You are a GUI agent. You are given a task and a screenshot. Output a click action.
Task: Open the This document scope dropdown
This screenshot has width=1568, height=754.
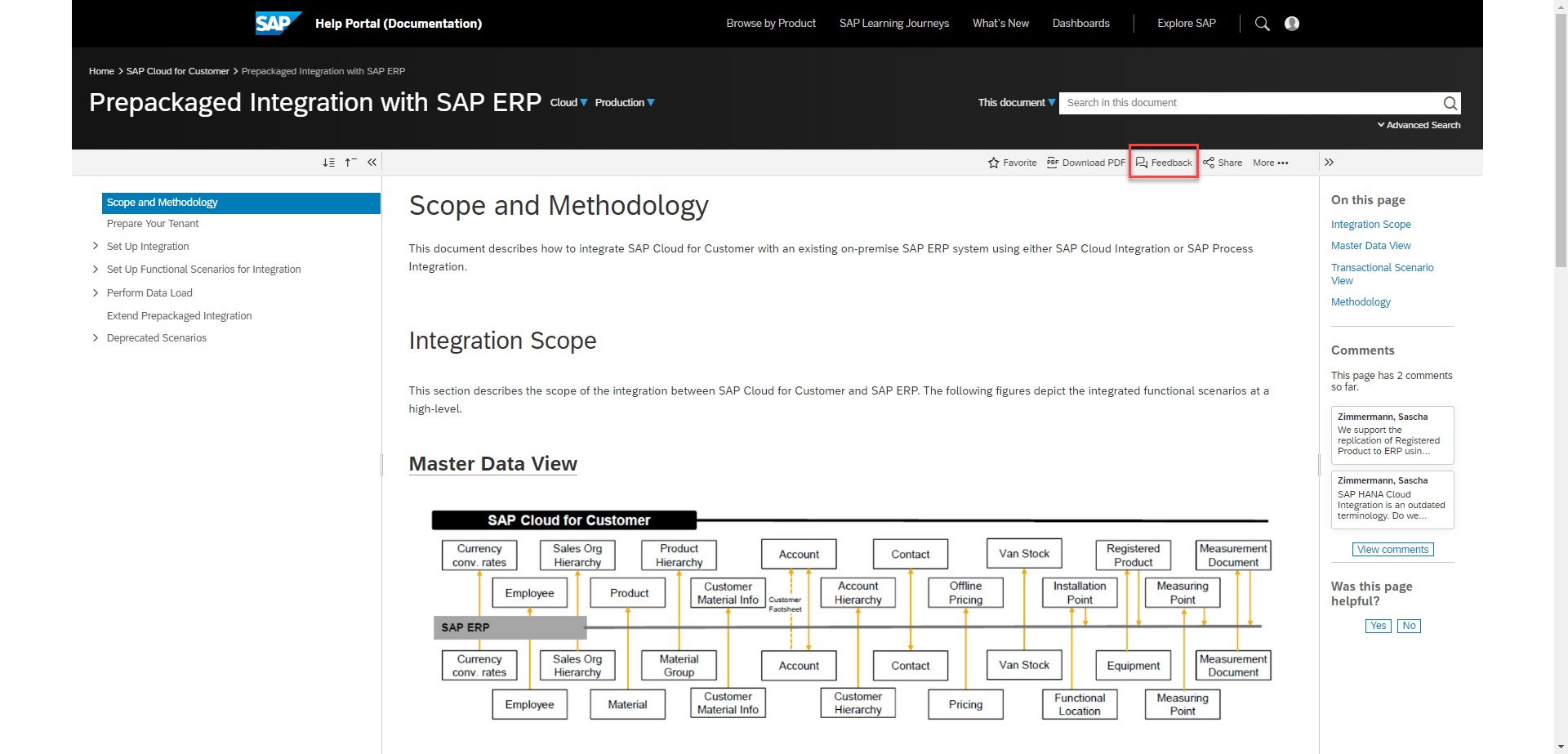1017,103
